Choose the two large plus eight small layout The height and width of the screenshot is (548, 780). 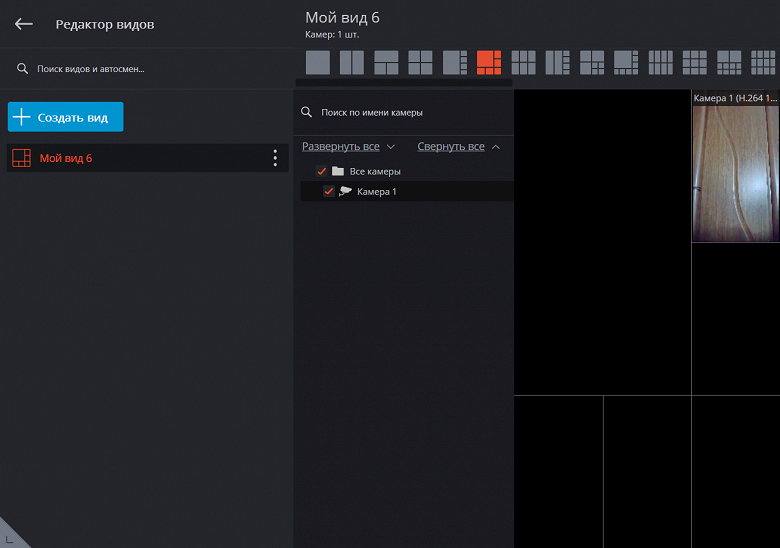point(729,63)
